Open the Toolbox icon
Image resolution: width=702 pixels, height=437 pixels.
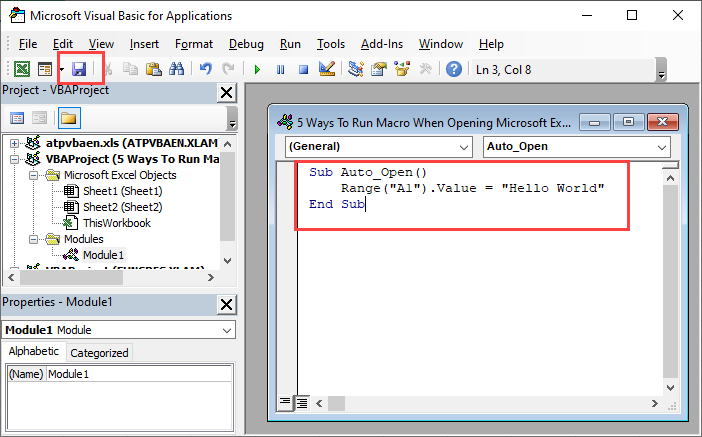425,69
